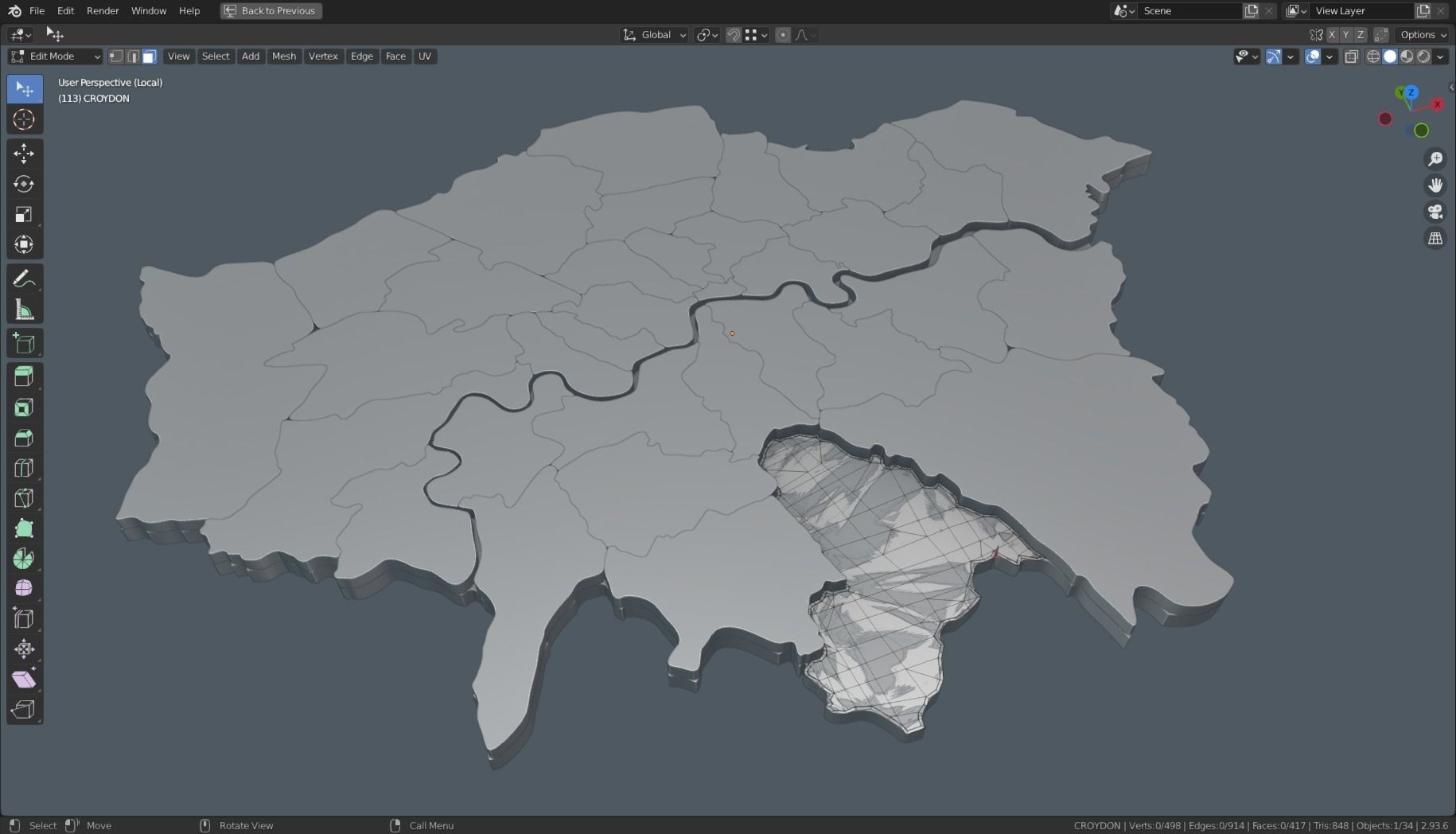
Task: Choose the Add Cube tool
Action: (x=25, y=344)
